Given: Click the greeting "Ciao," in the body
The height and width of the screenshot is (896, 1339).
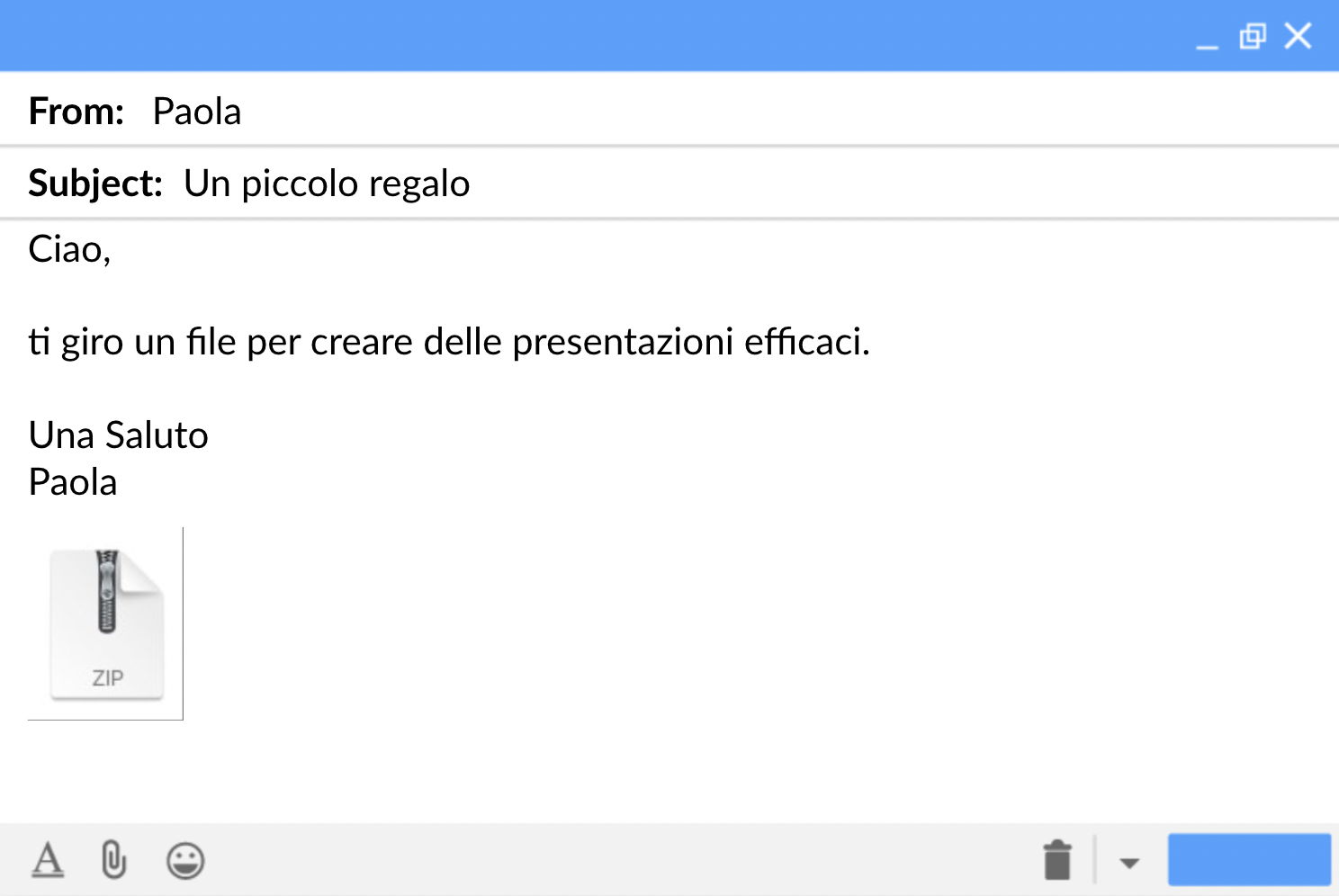Looking at the screenshot, I should 69,249.
